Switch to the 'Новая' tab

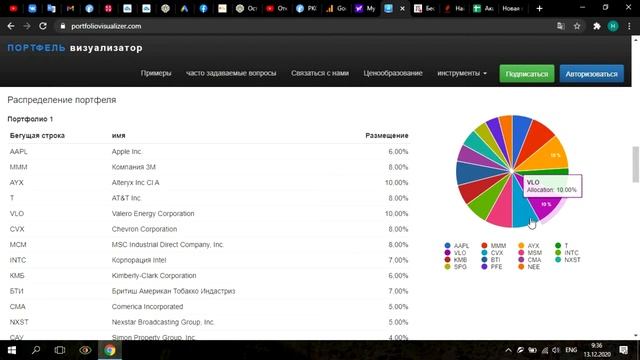(512, 8)
